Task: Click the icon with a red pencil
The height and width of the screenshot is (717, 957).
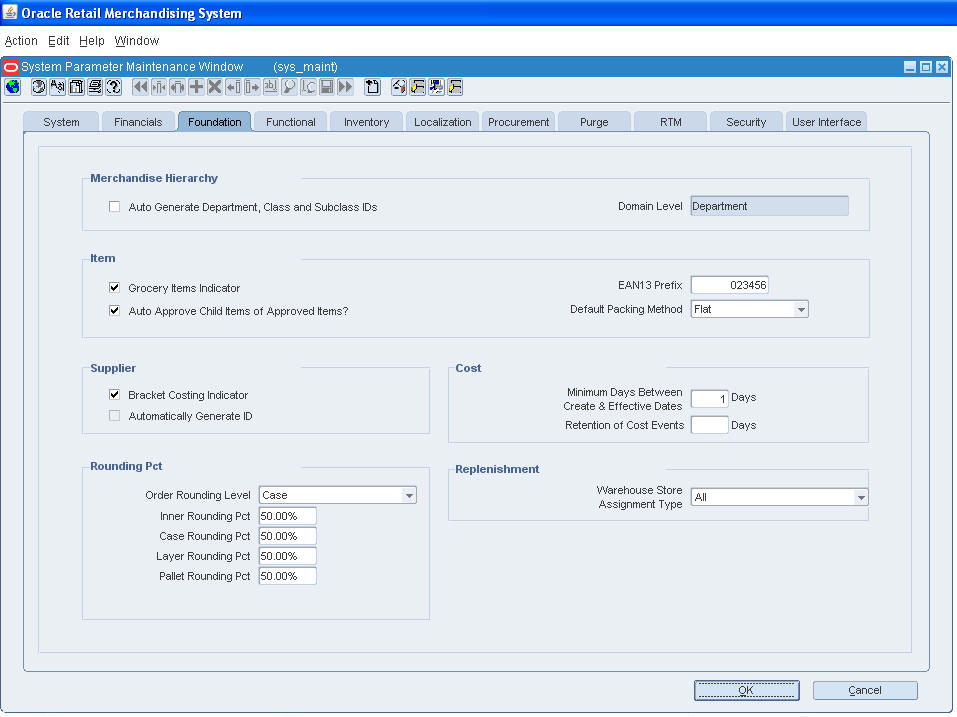Action: [399, 87]
